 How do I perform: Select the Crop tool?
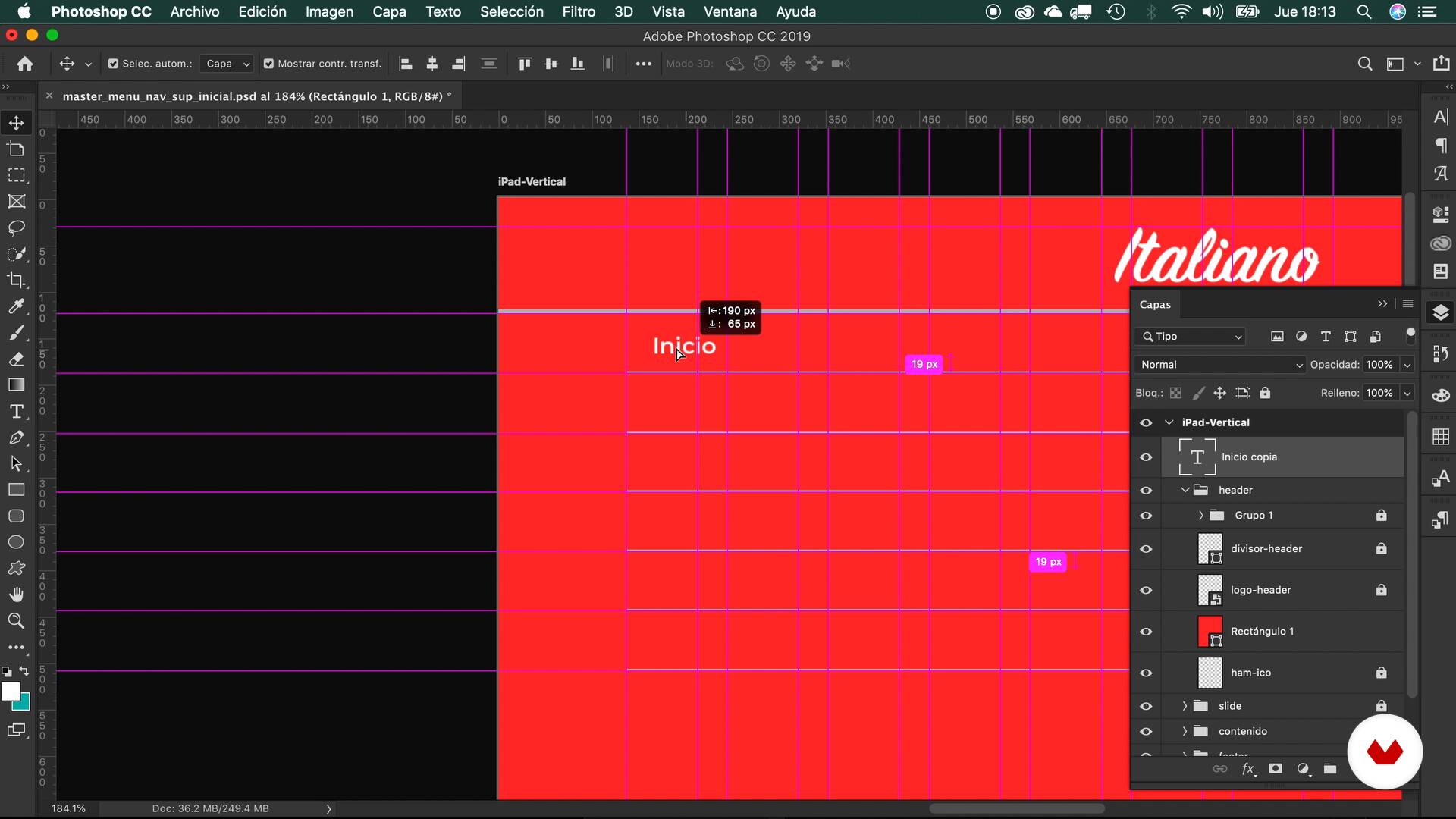click(16, 281)
